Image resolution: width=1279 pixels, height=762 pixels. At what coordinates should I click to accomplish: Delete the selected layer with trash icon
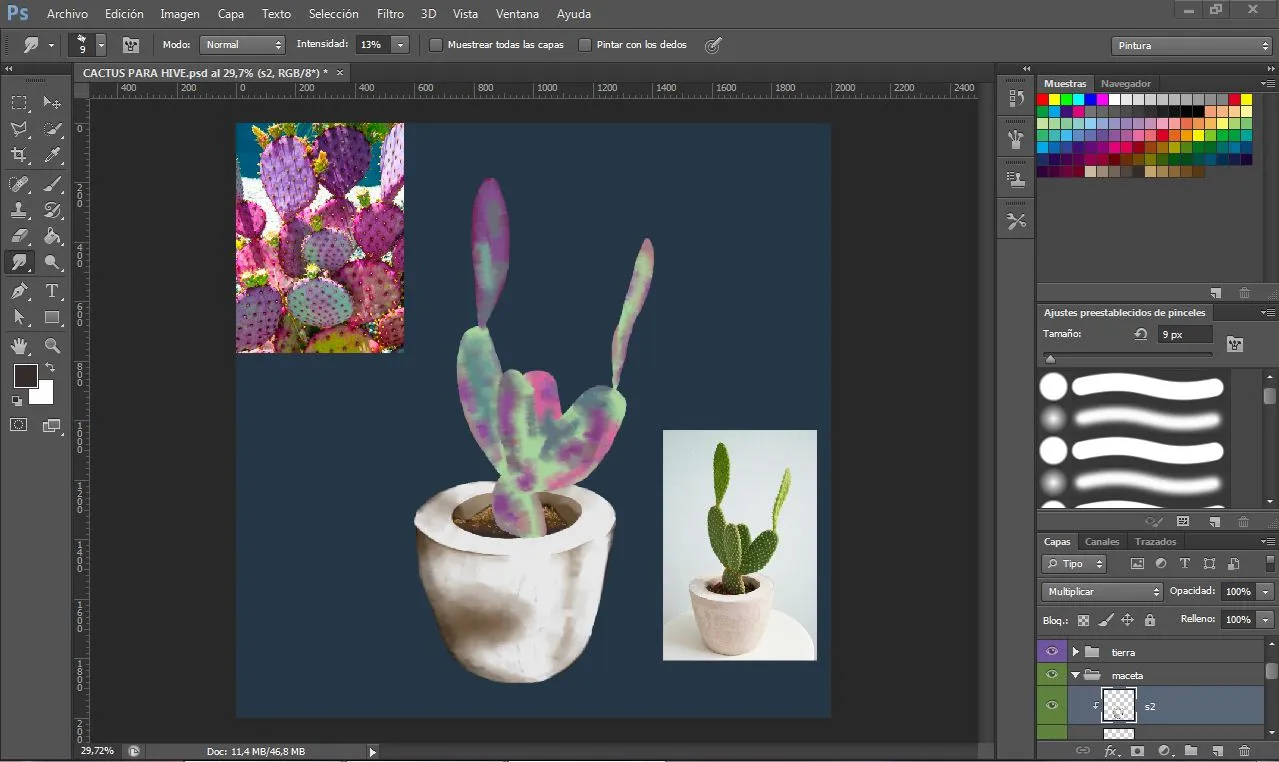[1244, 751]
